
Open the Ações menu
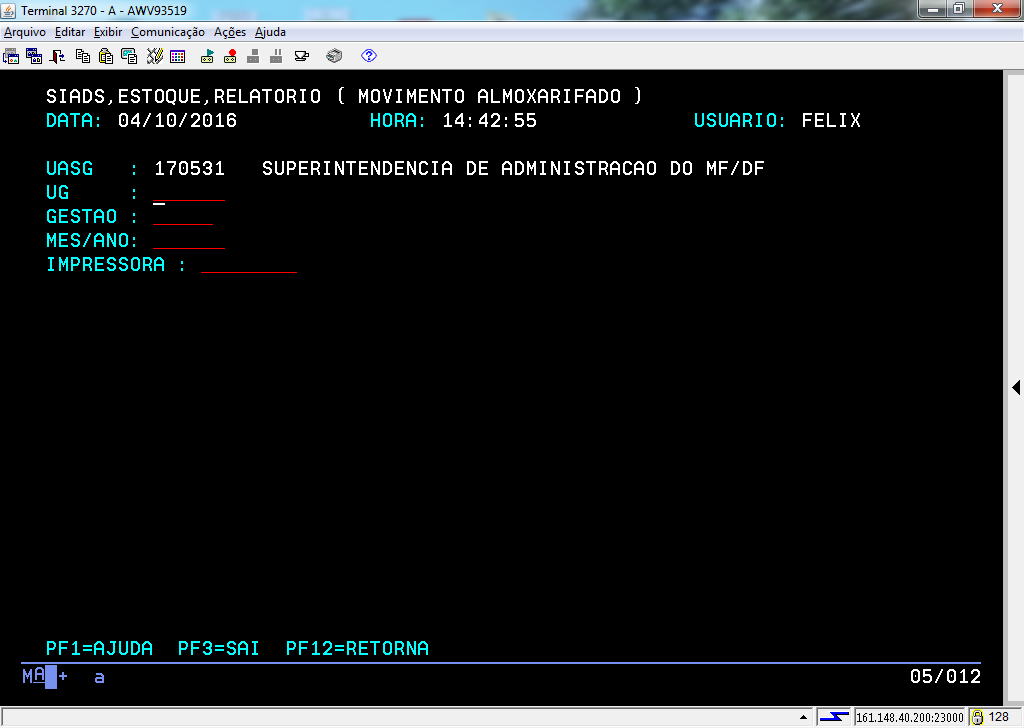coord(230,32)
